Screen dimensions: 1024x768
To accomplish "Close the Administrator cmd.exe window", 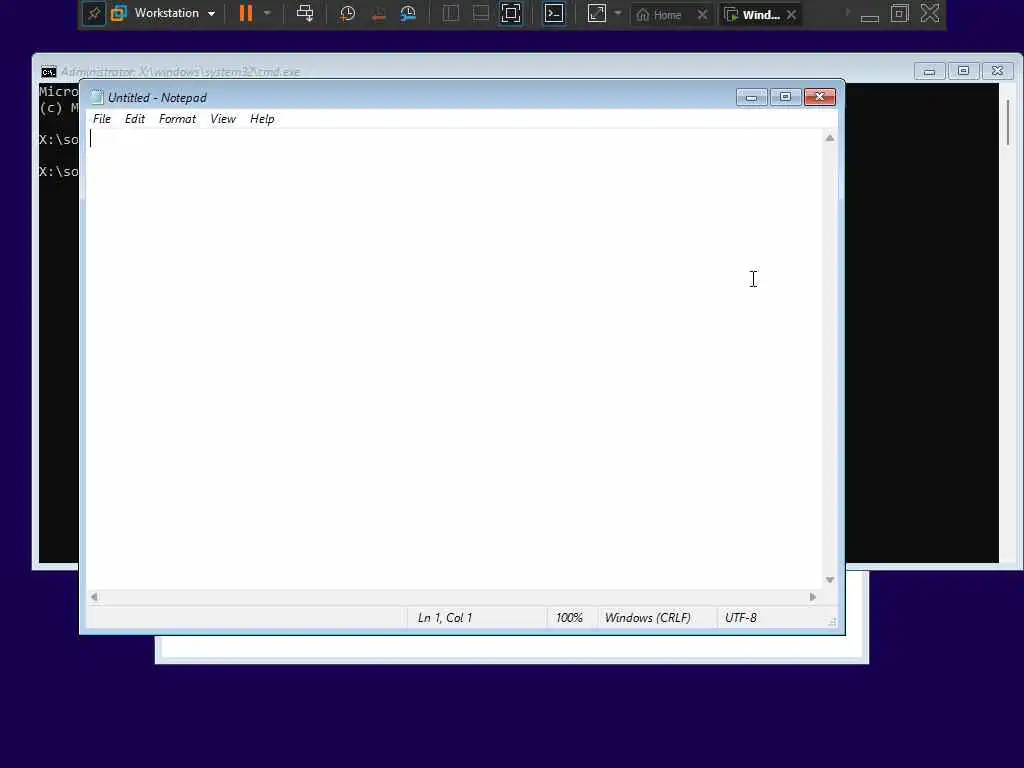I will point(997,71).
